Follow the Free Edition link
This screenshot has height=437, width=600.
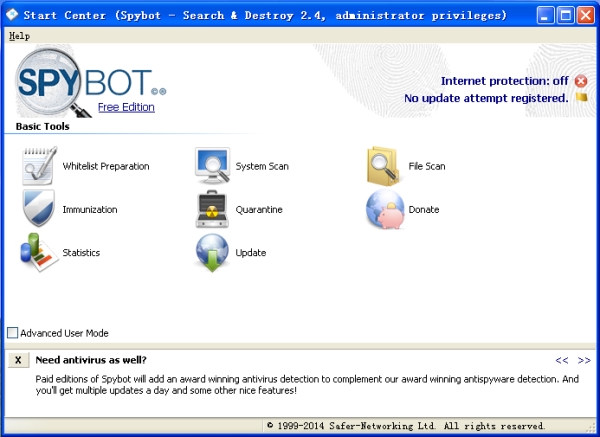[126, 107]
